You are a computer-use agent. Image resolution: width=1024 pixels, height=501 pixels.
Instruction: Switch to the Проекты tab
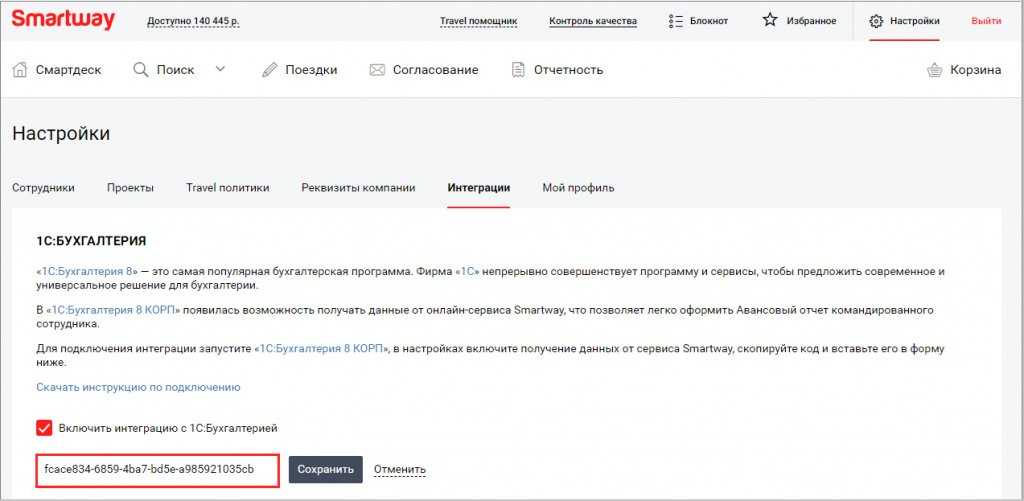click(131, 188)
